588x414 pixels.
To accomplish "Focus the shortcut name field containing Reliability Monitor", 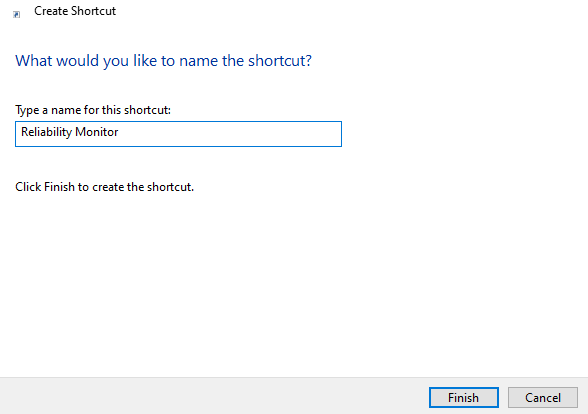I will 178,134.
